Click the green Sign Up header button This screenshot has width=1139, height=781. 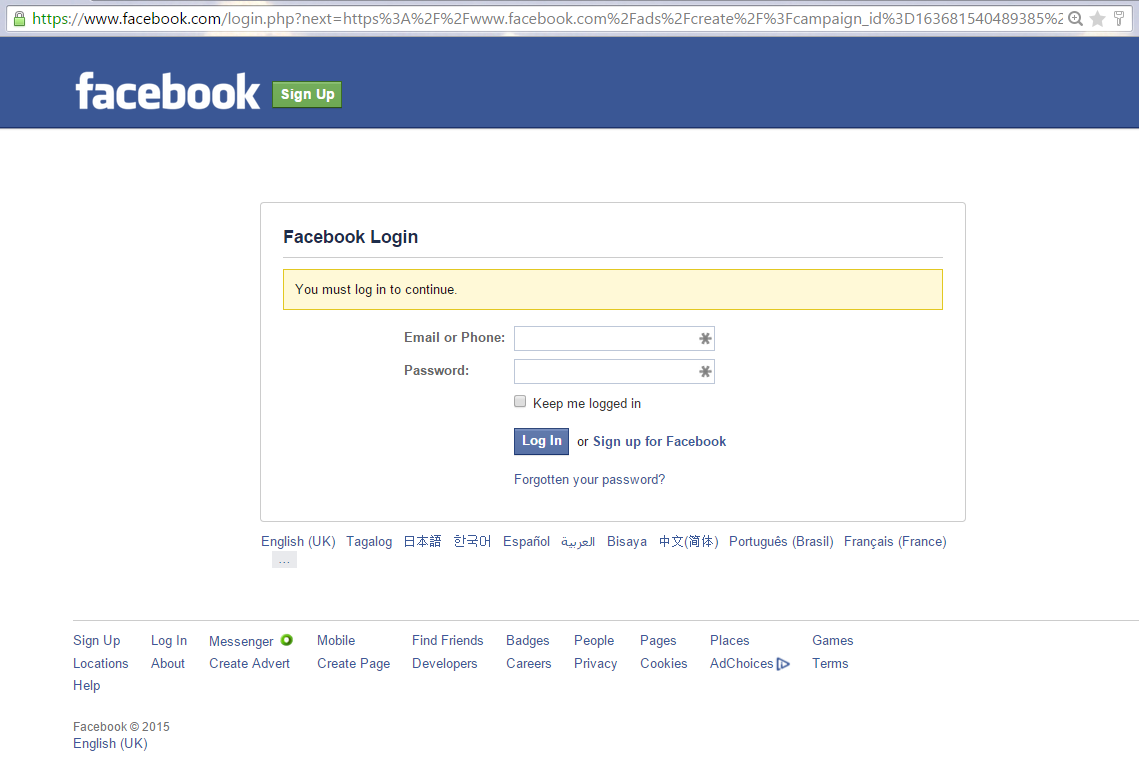(307, 94)
